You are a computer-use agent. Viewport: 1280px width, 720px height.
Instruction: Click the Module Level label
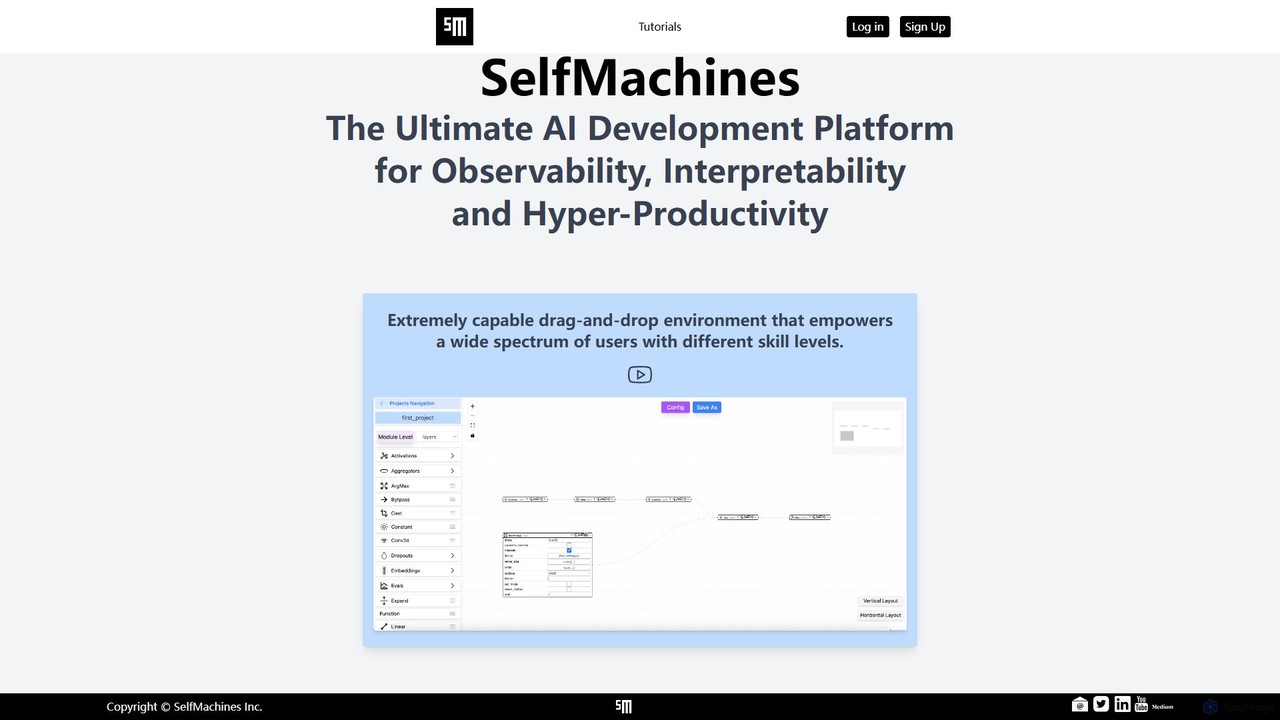coord(395,437)
